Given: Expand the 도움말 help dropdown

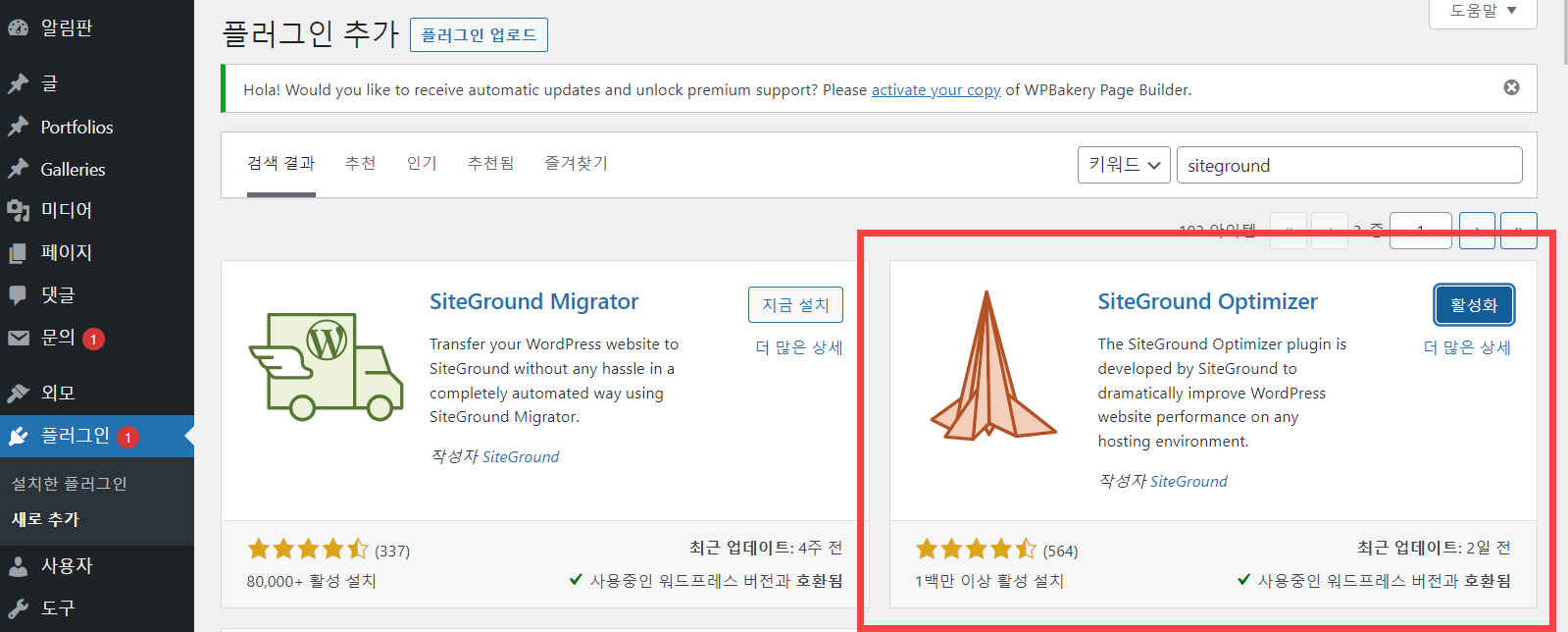Looking at the screenshot, I should coord(1483,11).
